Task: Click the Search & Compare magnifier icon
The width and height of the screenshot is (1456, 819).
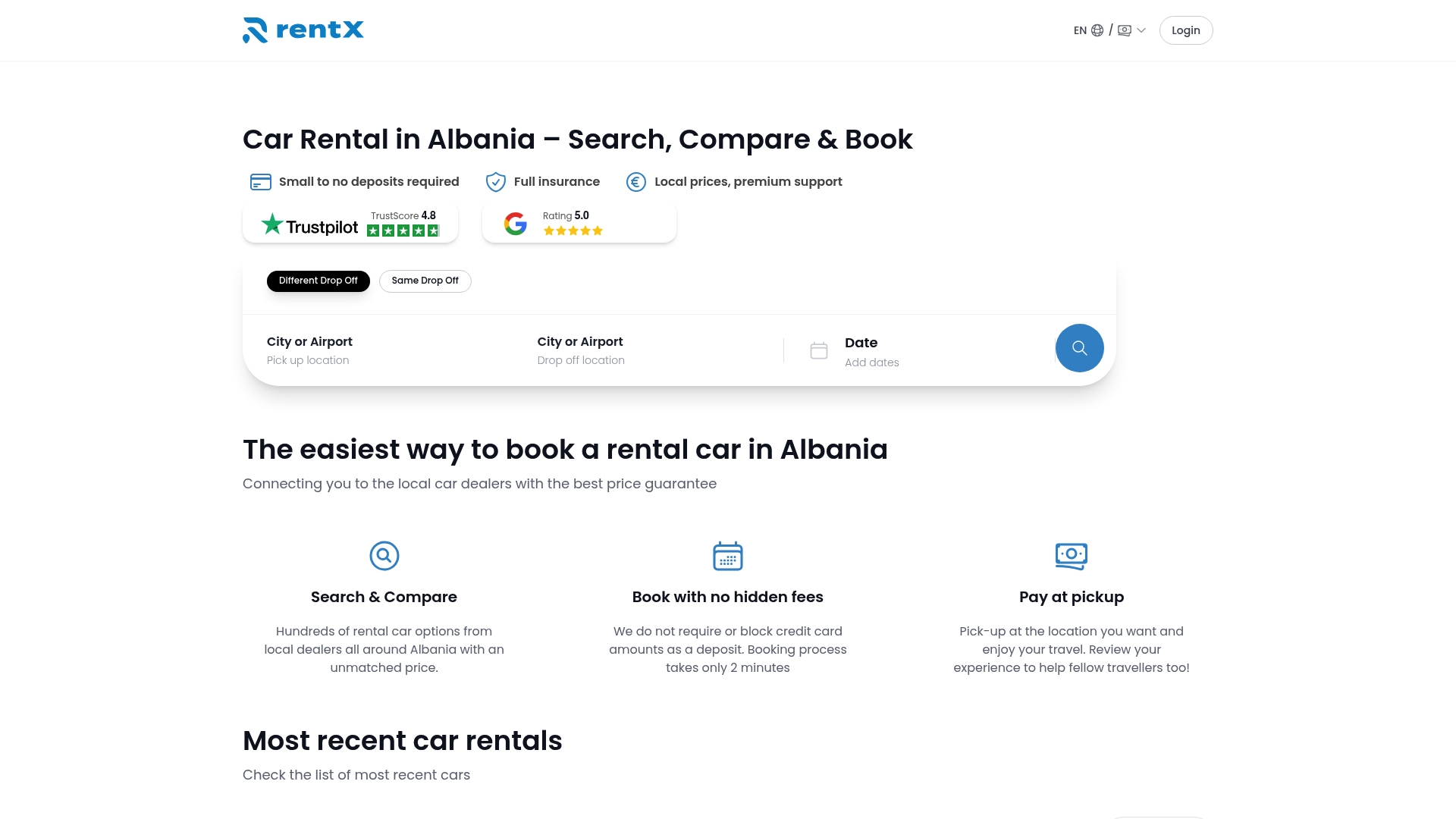Action: 384,555
